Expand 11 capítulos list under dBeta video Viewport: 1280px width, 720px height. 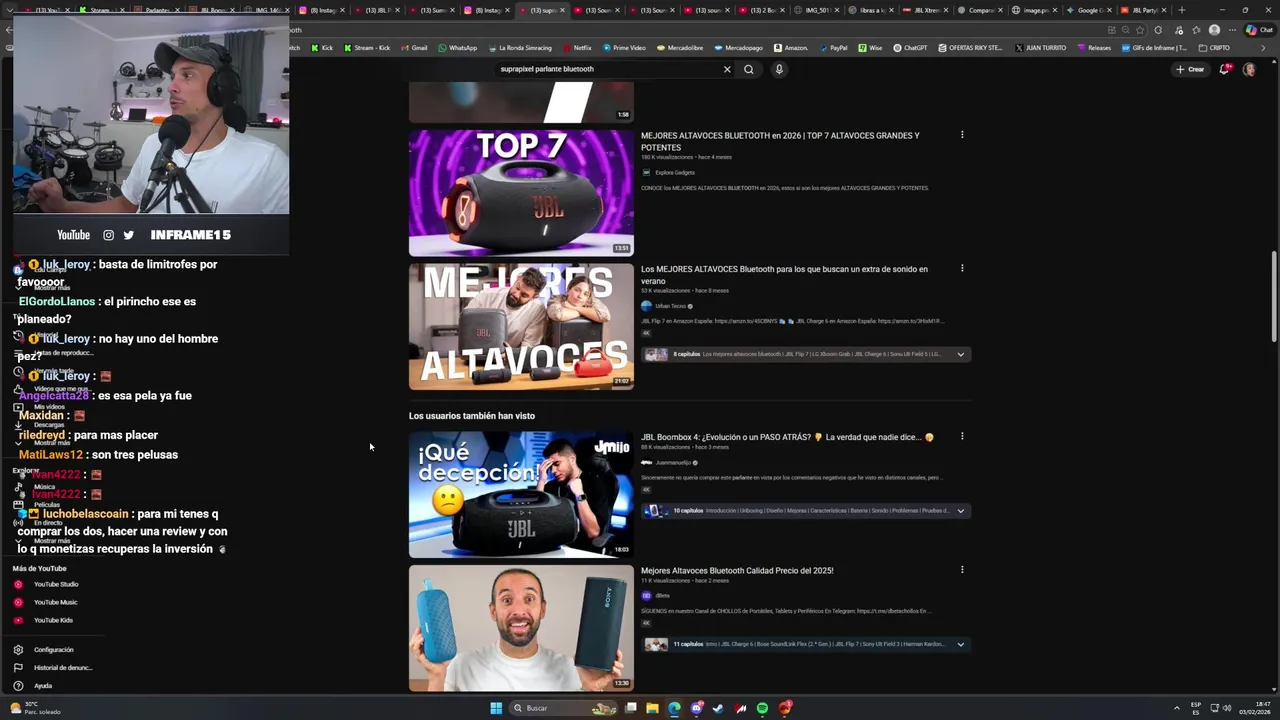(x=961, y=644)
